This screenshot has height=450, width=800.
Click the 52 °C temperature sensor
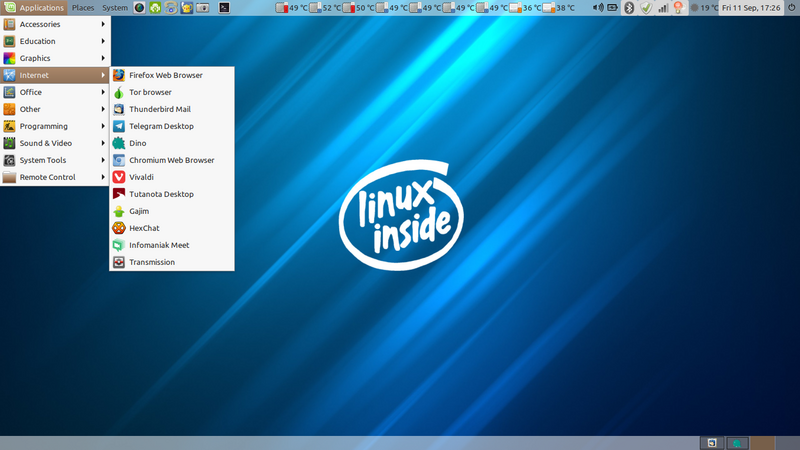coord(325,8)
